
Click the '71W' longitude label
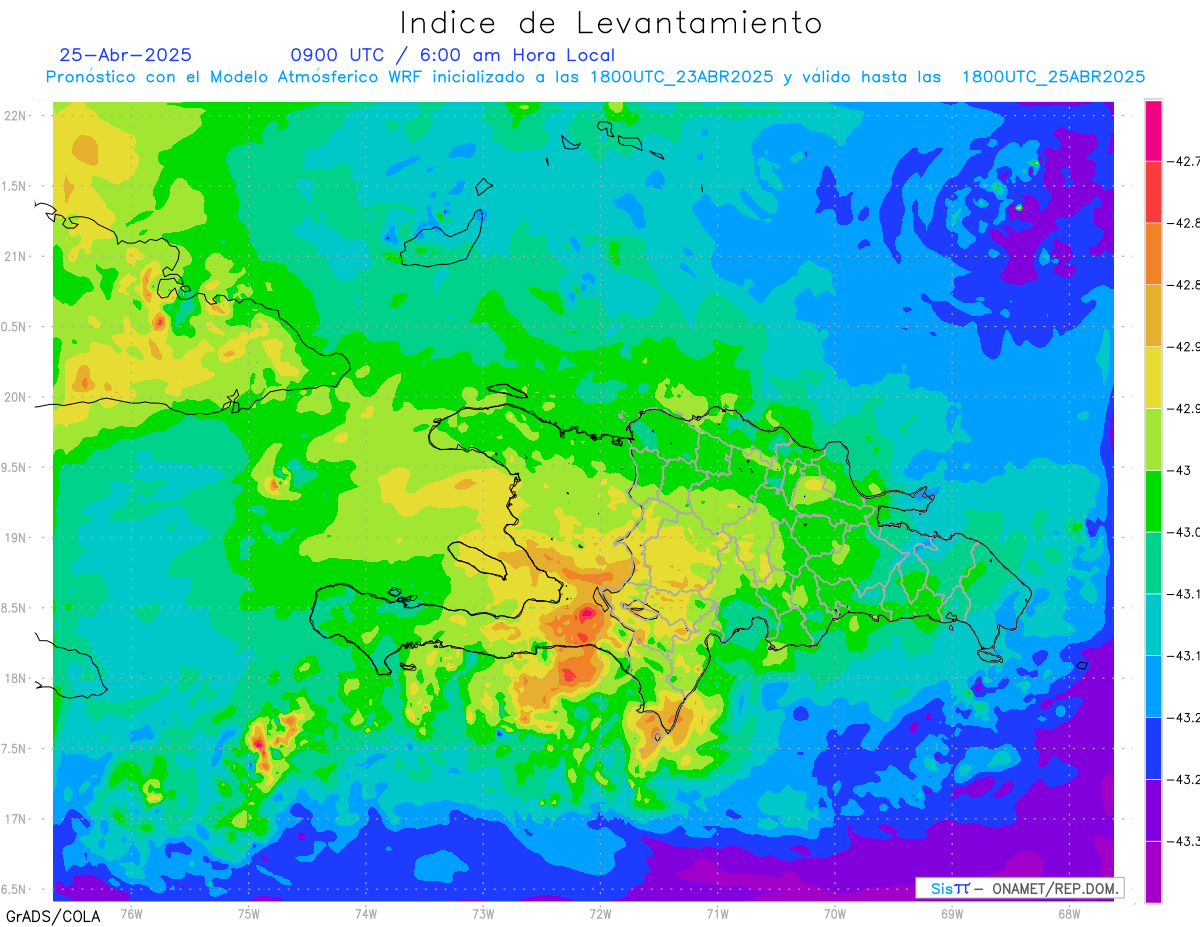717,914
